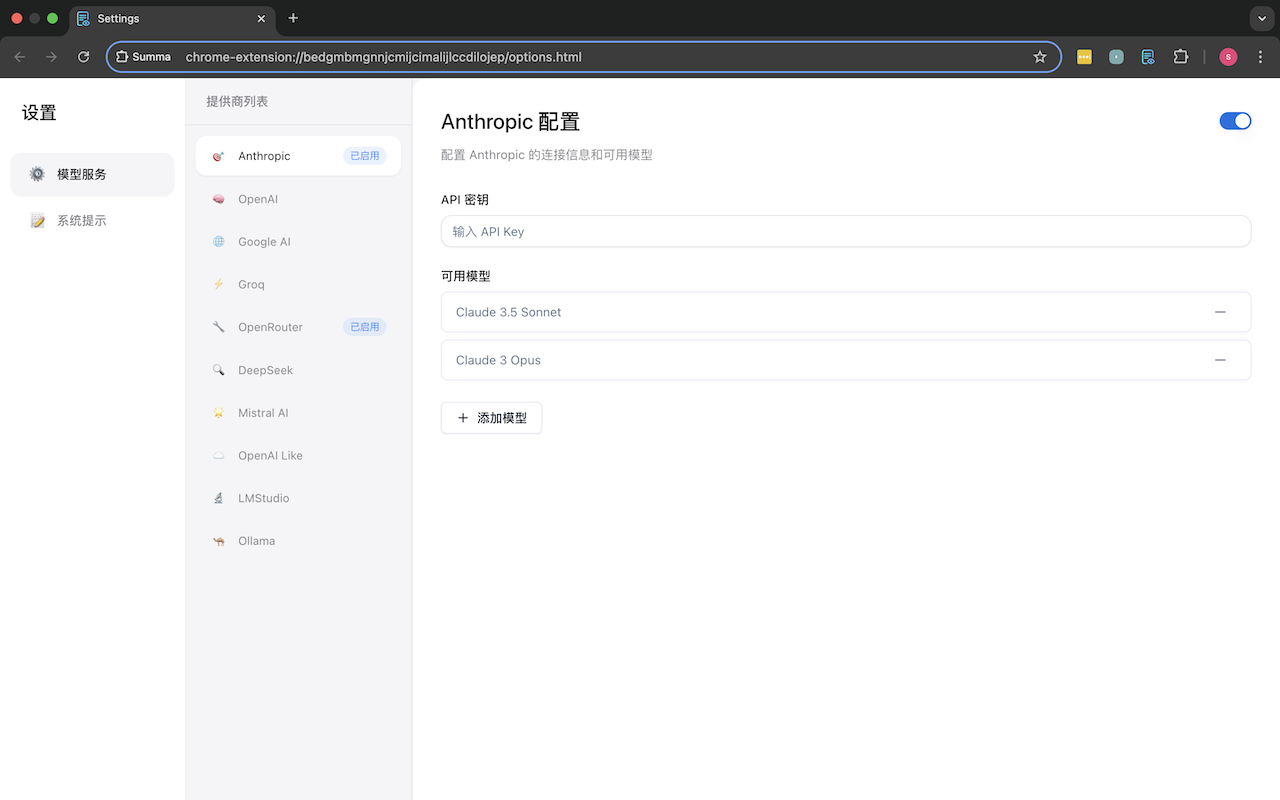Select Ollama provider
This screenshot has height=800, width=1280.
(298, 541)
